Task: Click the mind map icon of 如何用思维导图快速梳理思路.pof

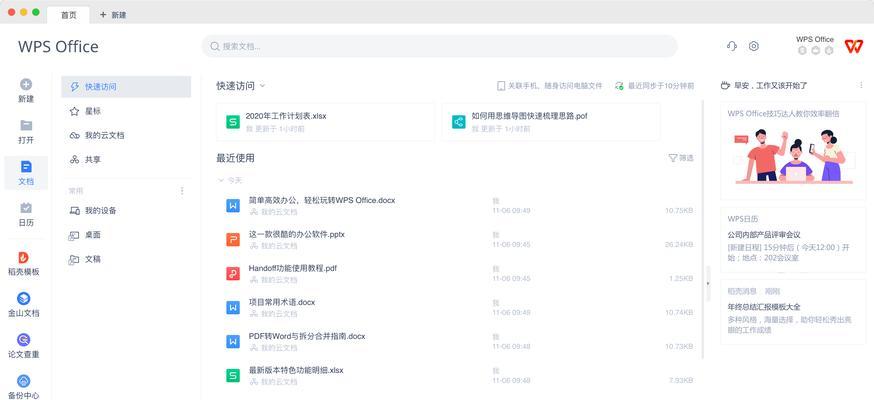Action: 458,122
